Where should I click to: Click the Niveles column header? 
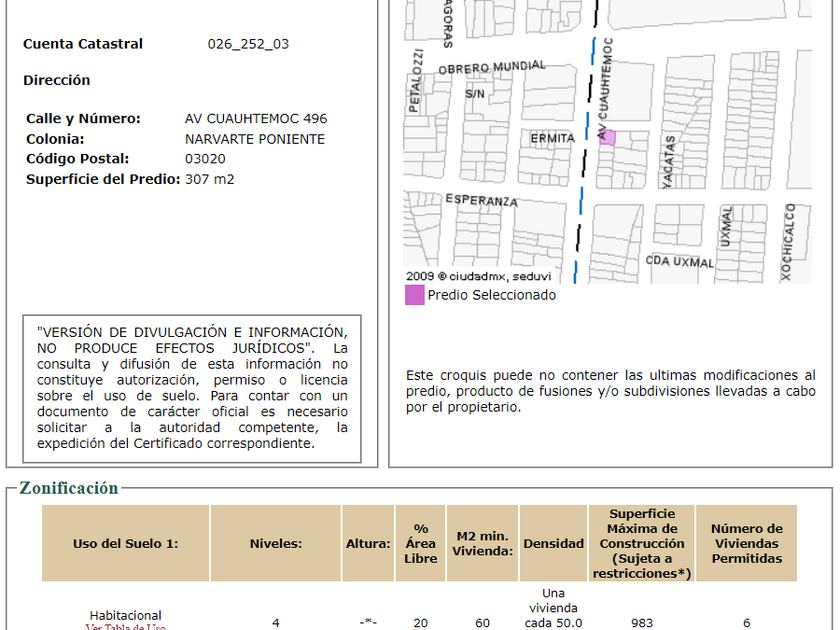coord(276,543)
